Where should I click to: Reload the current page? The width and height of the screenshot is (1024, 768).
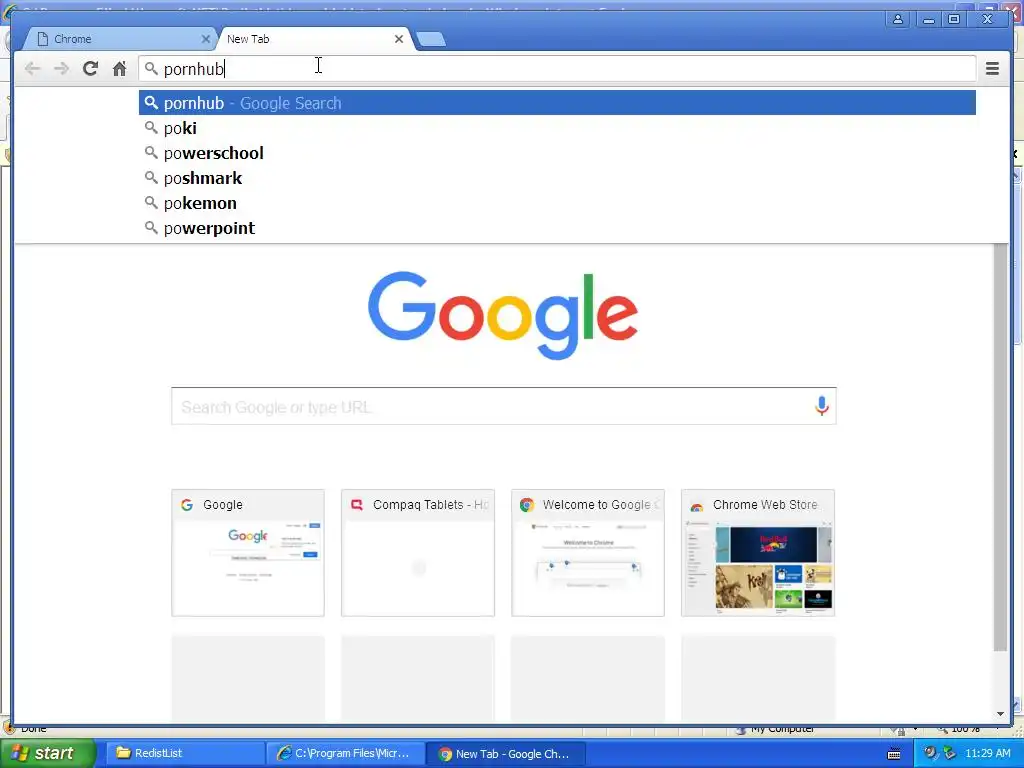[x=90, y=69]
